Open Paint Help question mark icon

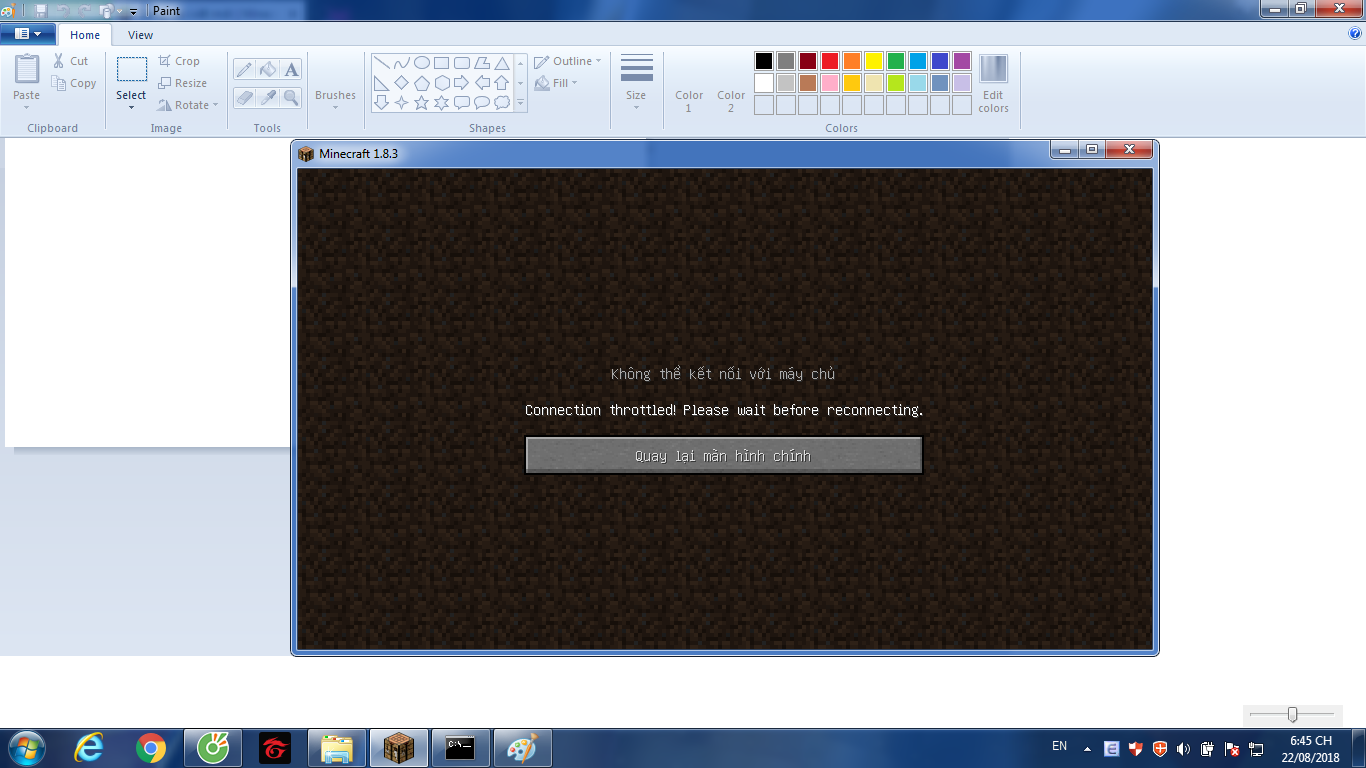(1355, 34)
